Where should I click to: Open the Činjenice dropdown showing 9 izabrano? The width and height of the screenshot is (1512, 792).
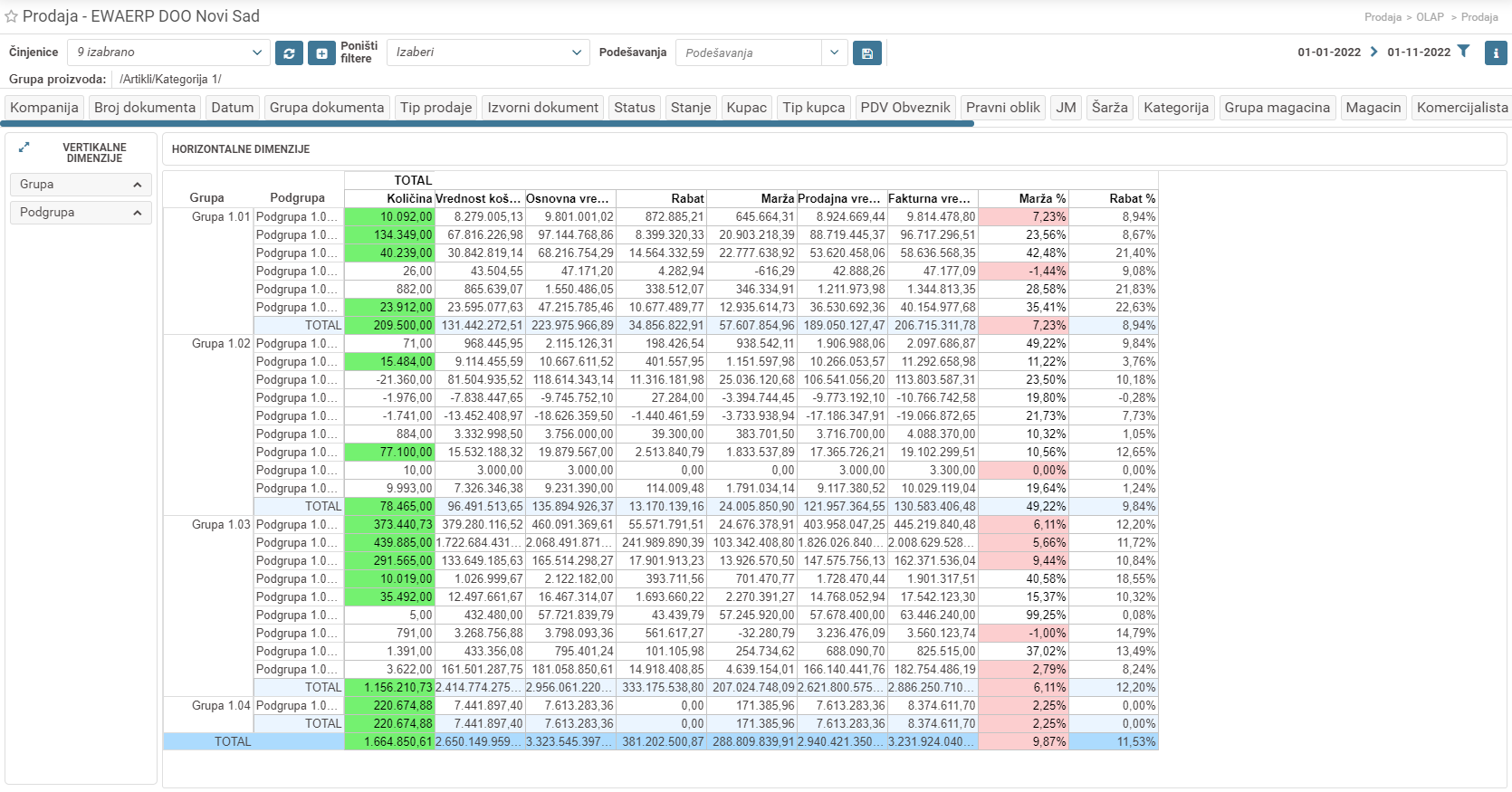pos(169,52)
